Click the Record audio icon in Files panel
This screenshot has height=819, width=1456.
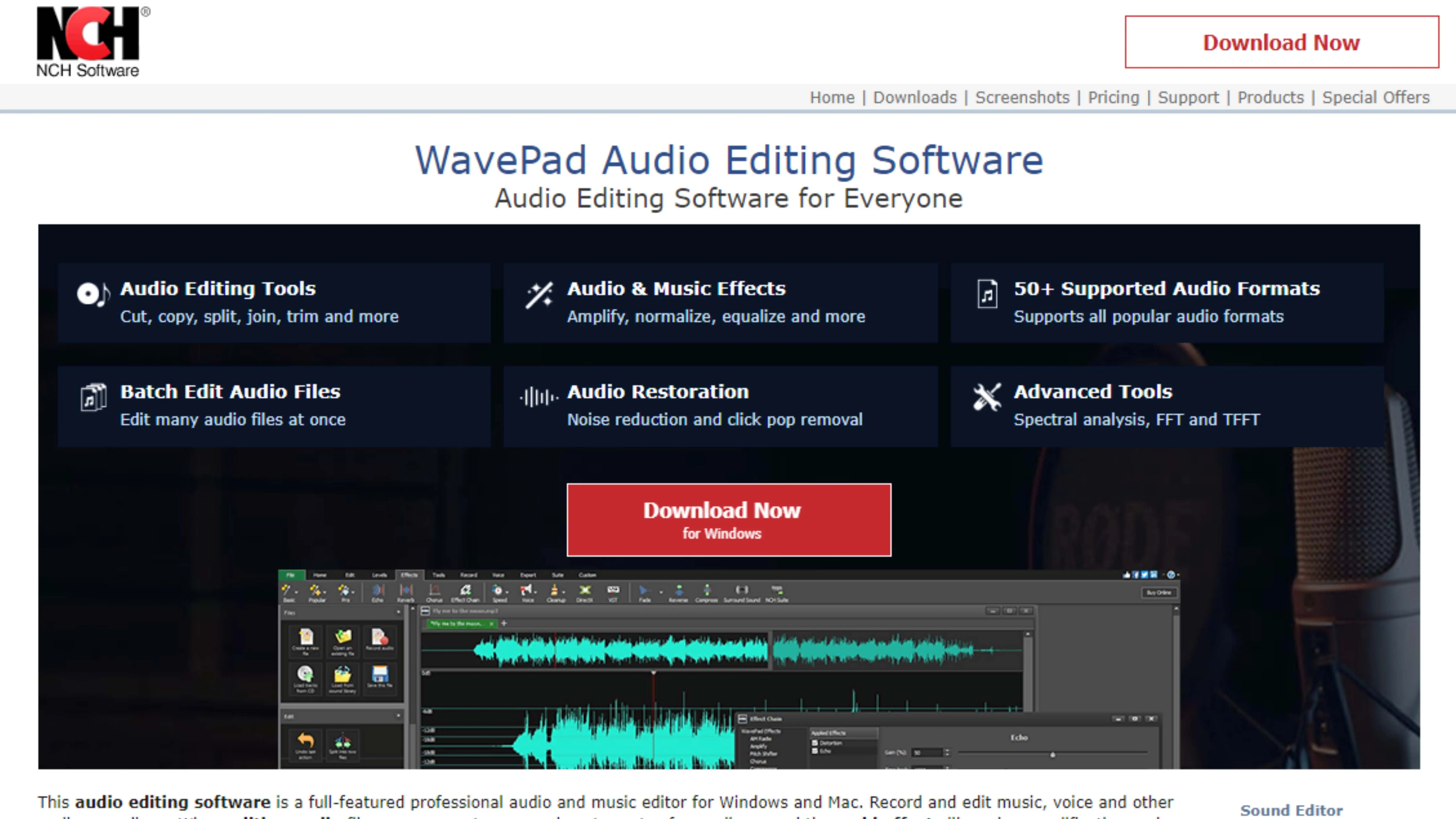pos(381,637)
